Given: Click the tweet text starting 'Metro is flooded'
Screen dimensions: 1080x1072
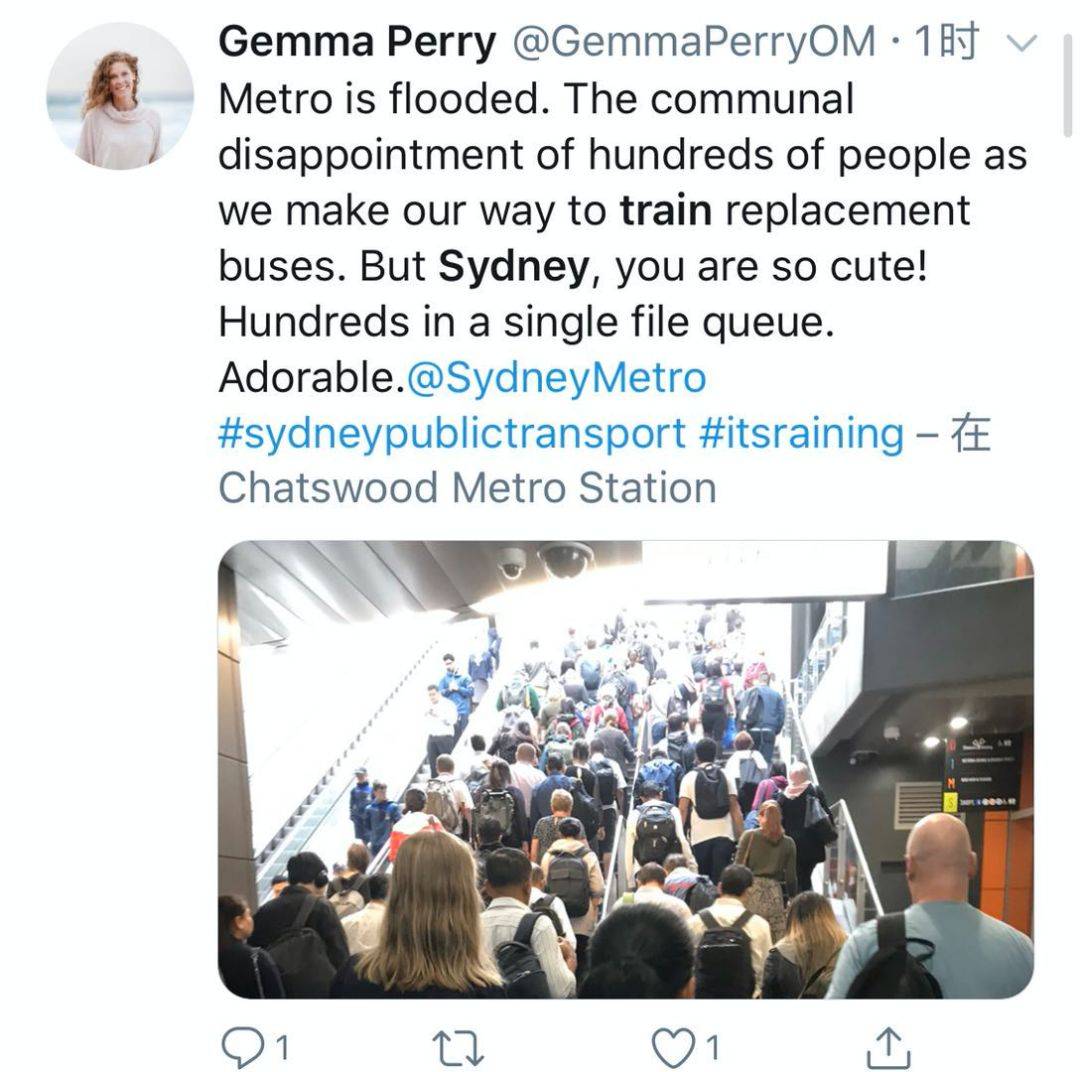Looking at the screenshot, I should 623,238.
